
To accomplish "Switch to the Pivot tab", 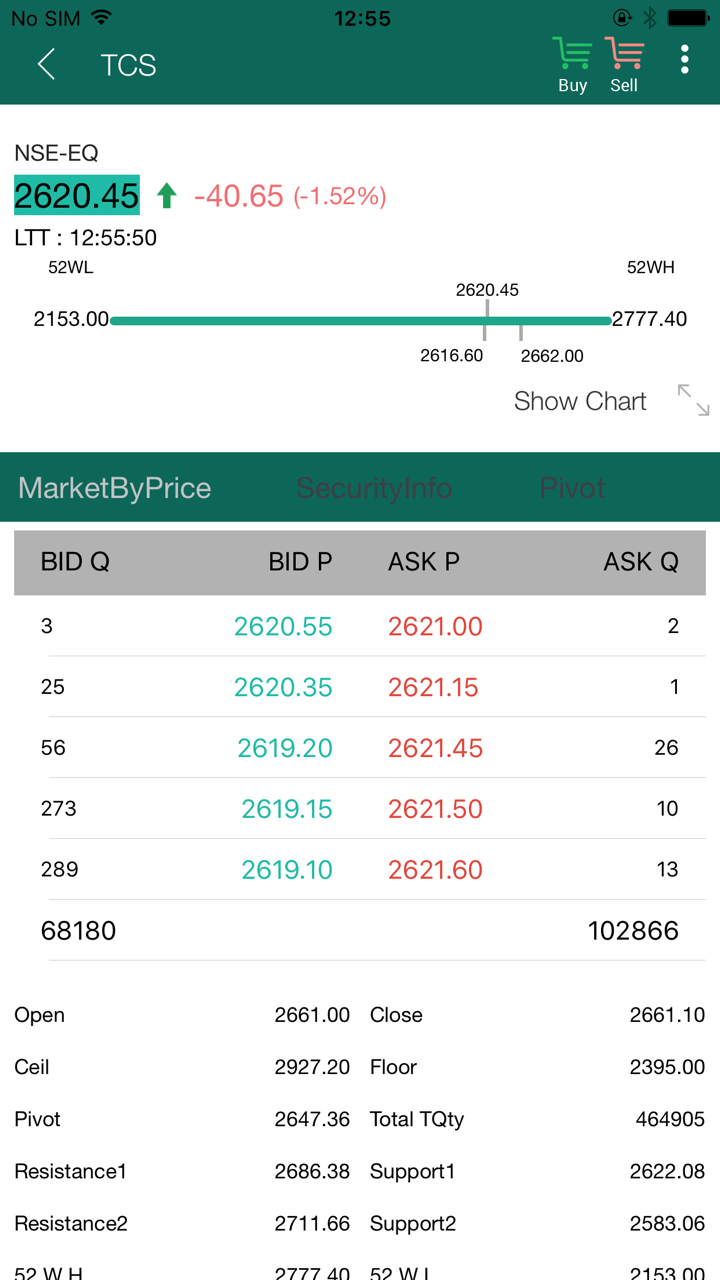I will click(572, 488).
